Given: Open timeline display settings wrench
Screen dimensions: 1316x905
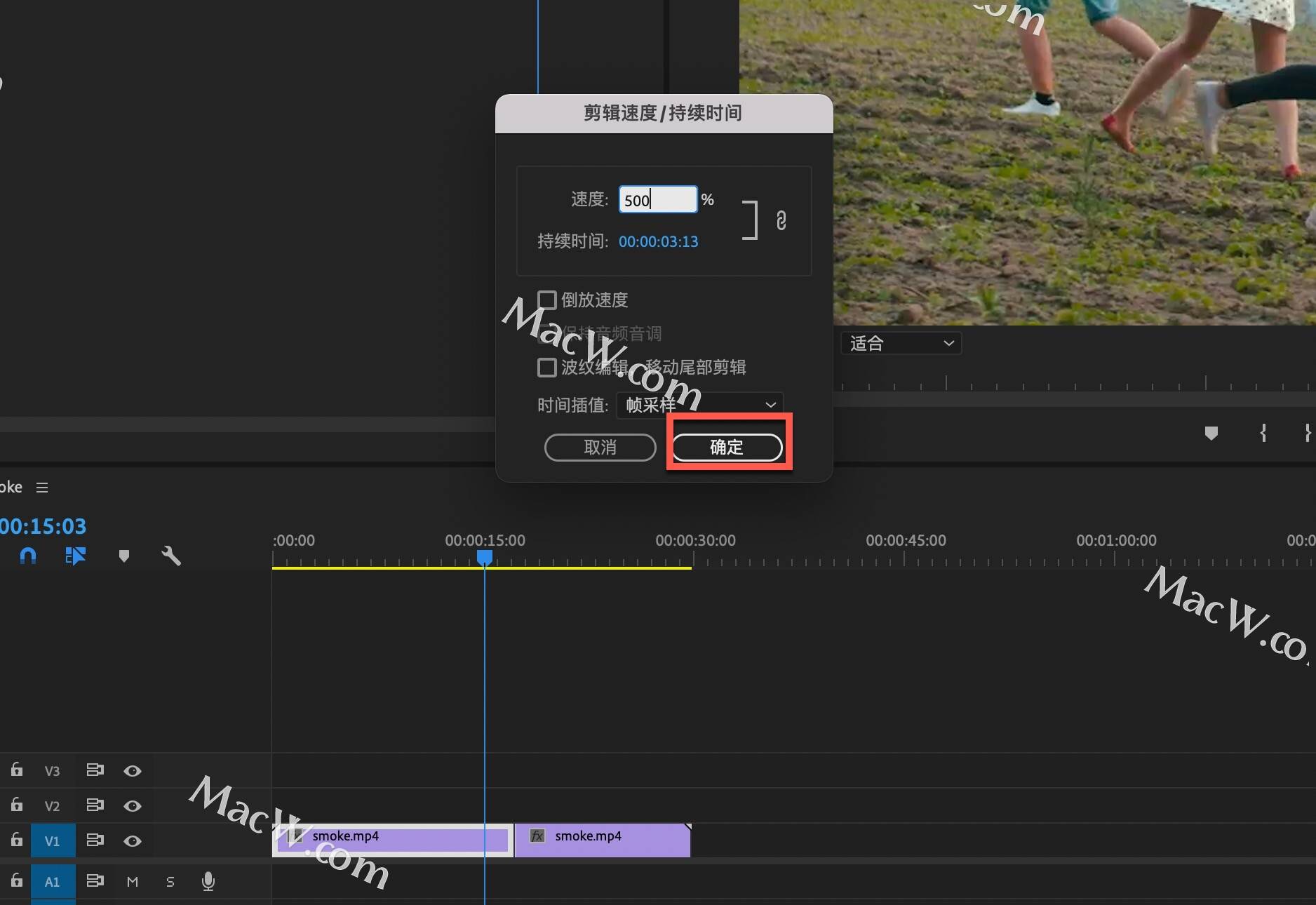Looking at the screenshot, I should pyautogui.click(x=171, y=556).
